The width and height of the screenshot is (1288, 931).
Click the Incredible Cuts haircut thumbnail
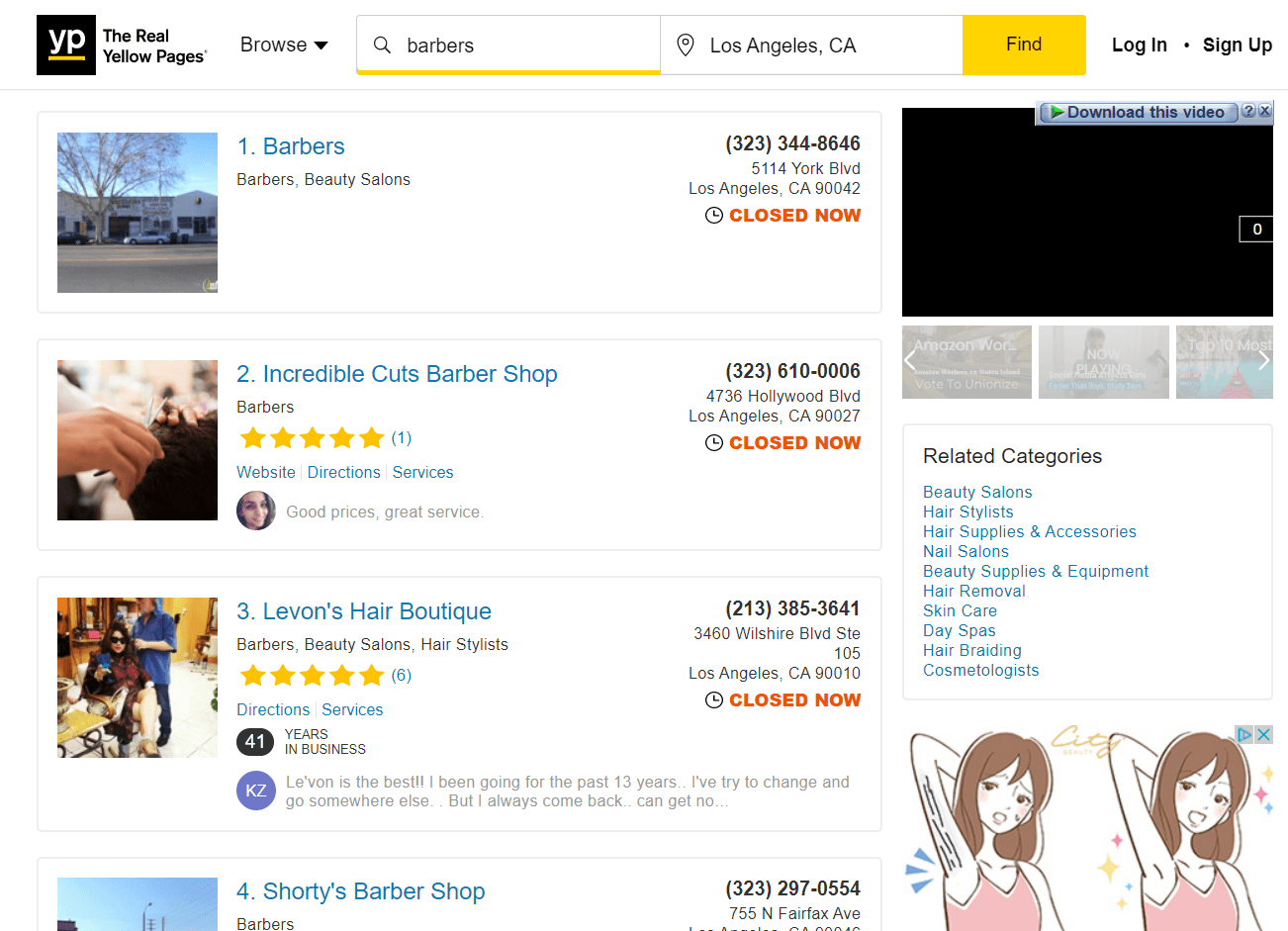click(138, 440)
